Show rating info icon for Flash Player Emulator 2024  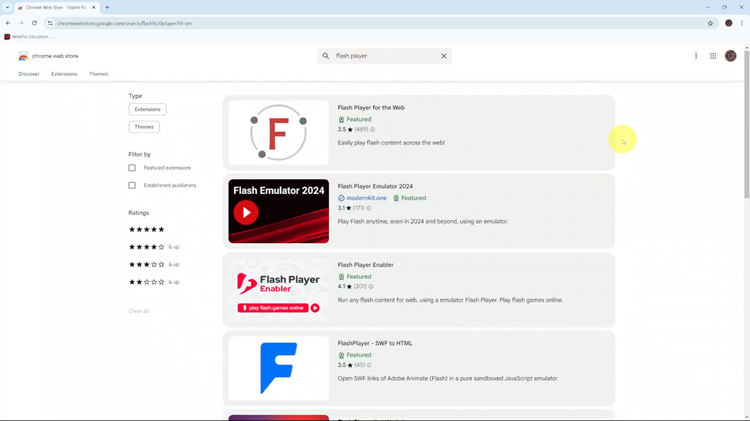pos(369,208)
